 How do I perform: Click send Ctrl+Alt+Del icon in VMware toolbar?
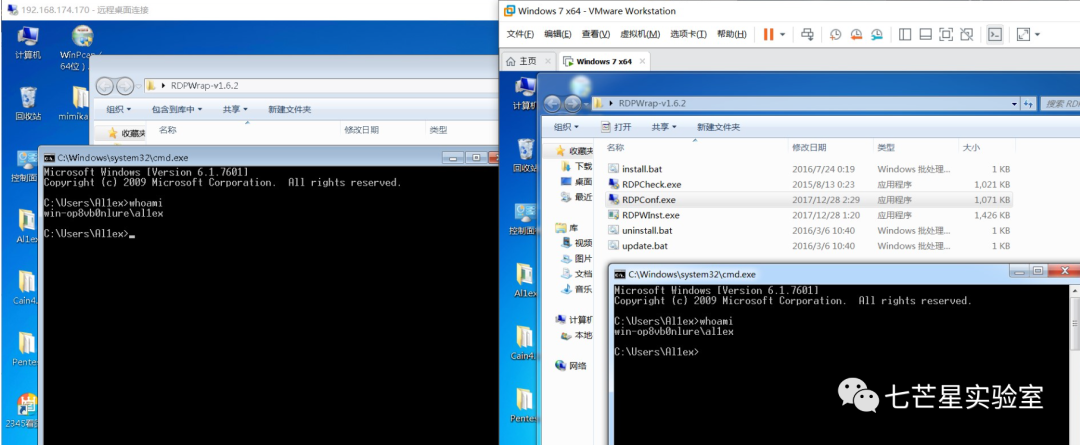click(805, 34)
